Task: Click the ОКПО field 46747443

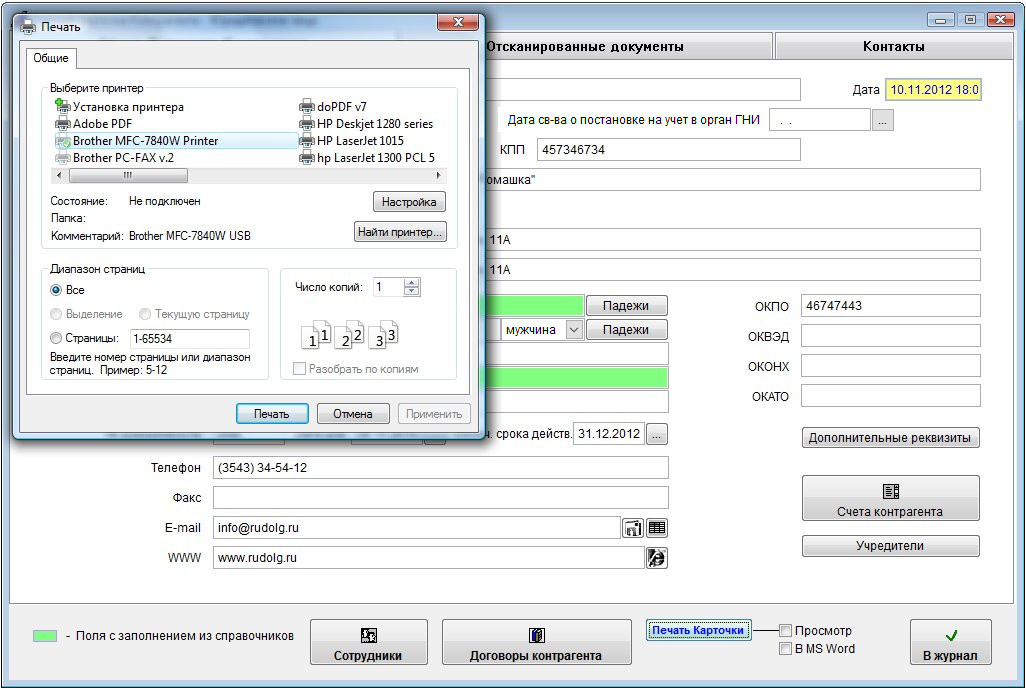Action: [891, 306]
